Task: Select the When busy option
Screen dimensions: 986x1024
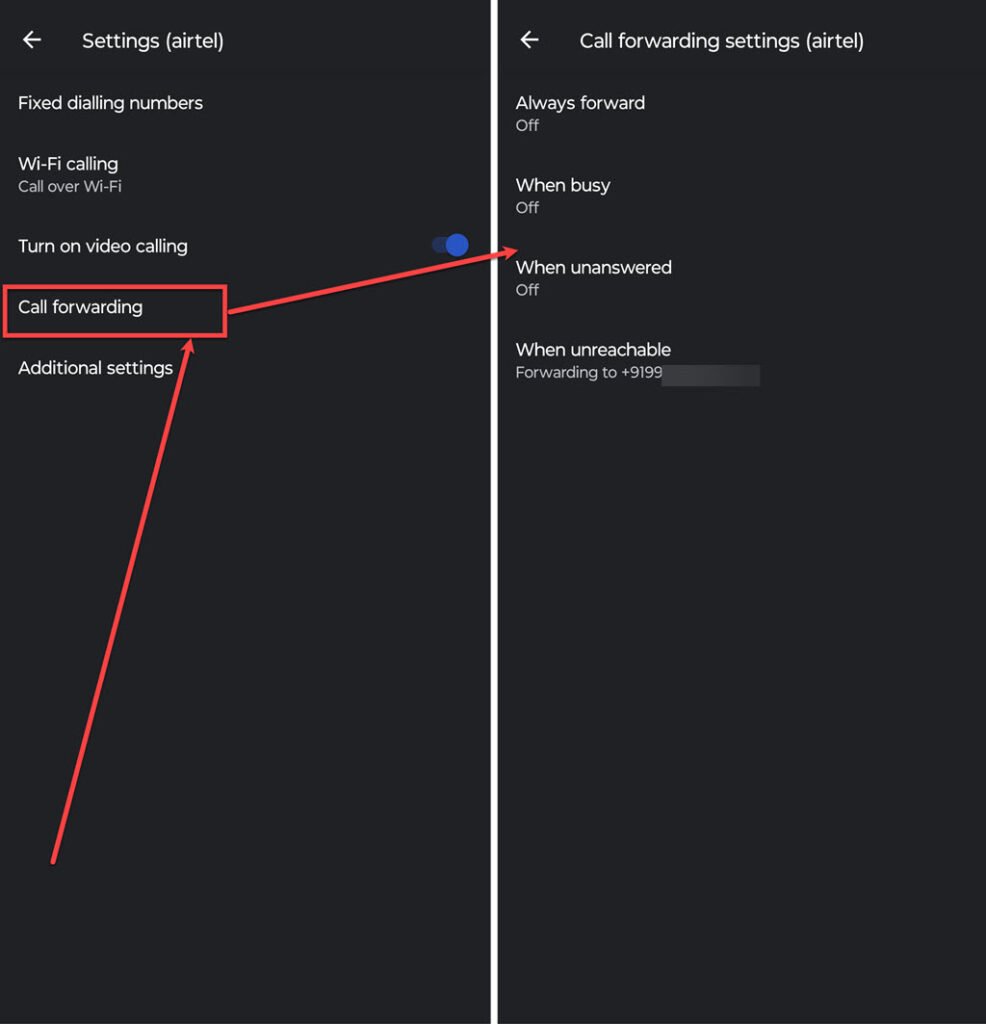Action: click(x=562, y=185)
